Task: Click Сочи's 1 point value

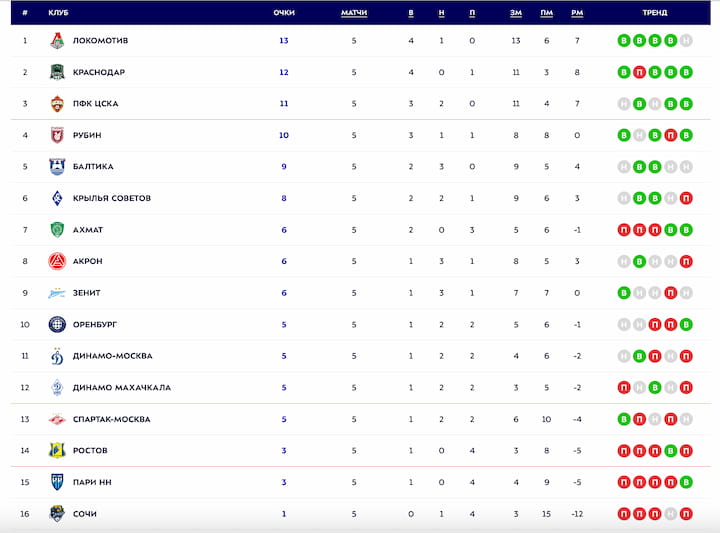Action: coord(284,514)
